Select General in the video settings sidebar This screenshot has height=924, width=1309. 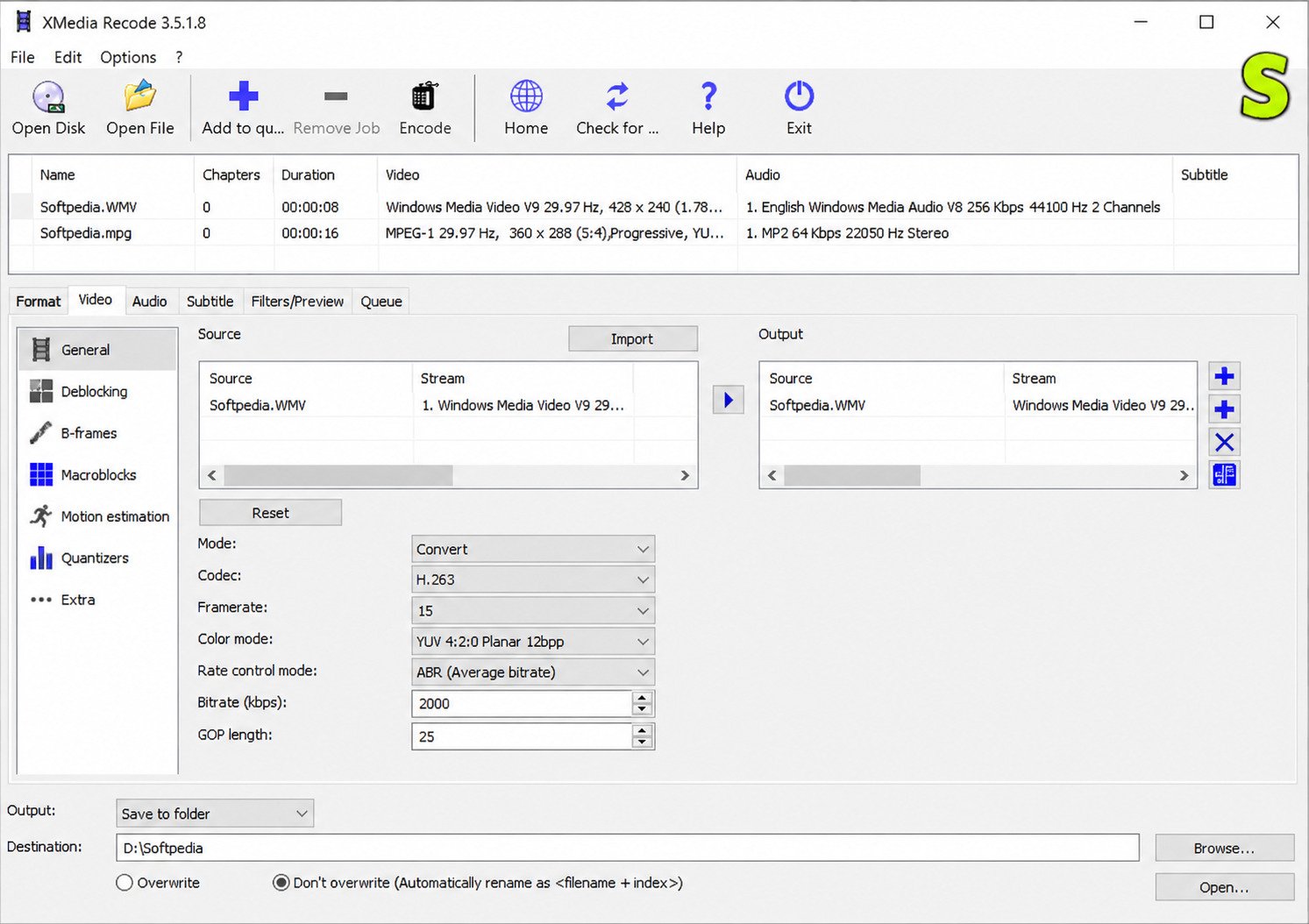point(97,350)
